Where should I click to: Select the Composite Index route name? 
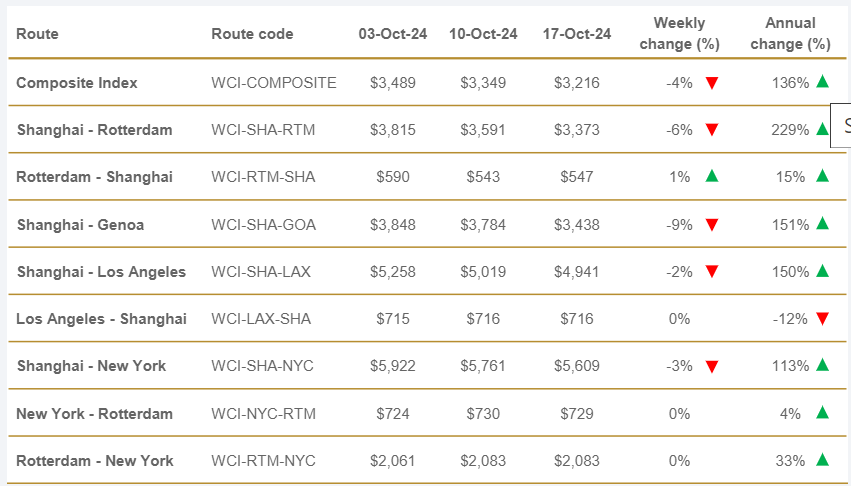pos(77,83)
